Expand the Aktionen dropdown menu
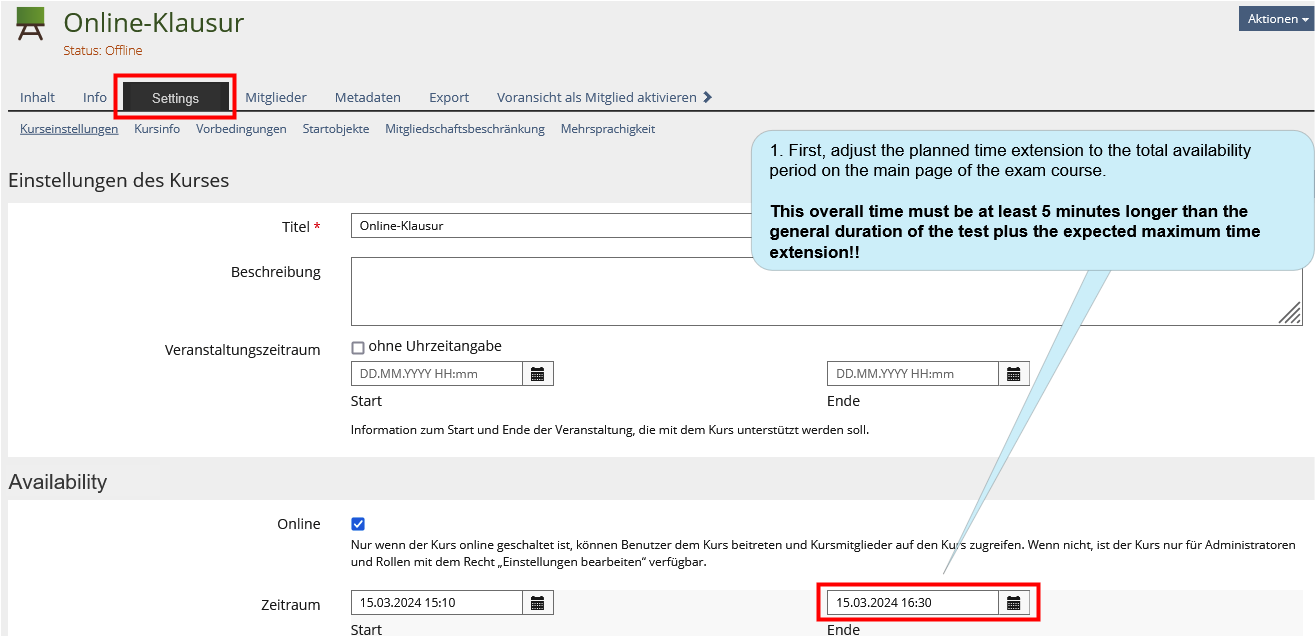 [x=1276, y=19]
